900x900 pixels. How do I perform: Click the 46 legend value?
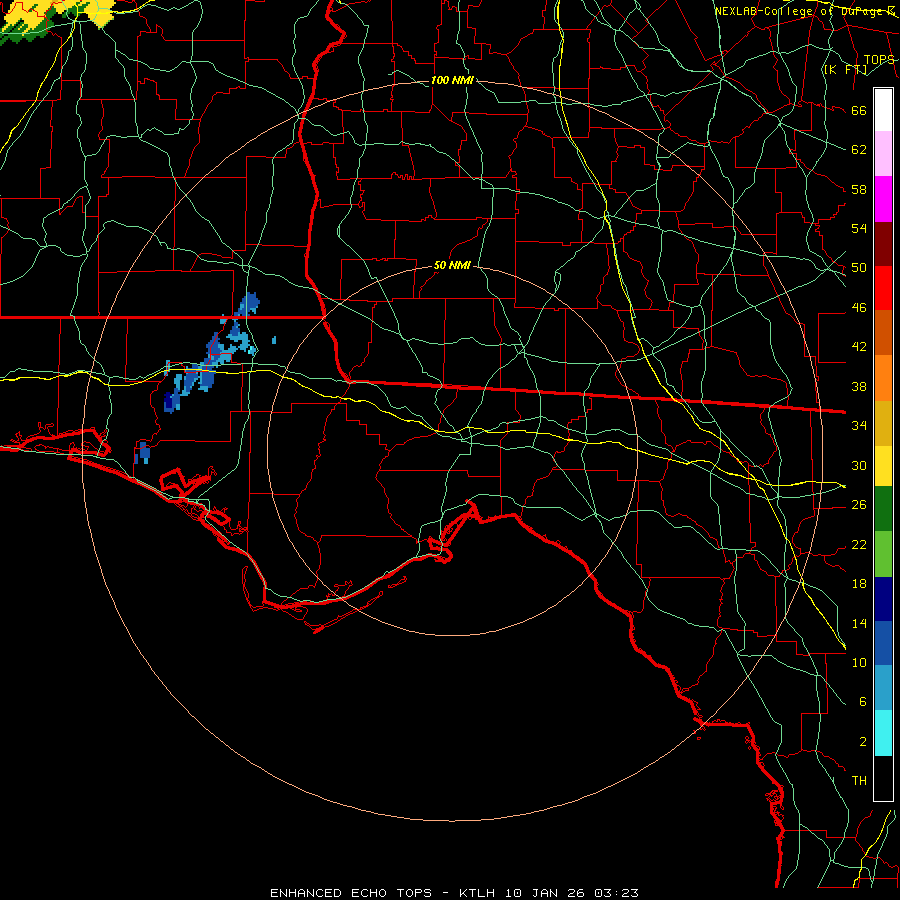click(x=859, y=307)
